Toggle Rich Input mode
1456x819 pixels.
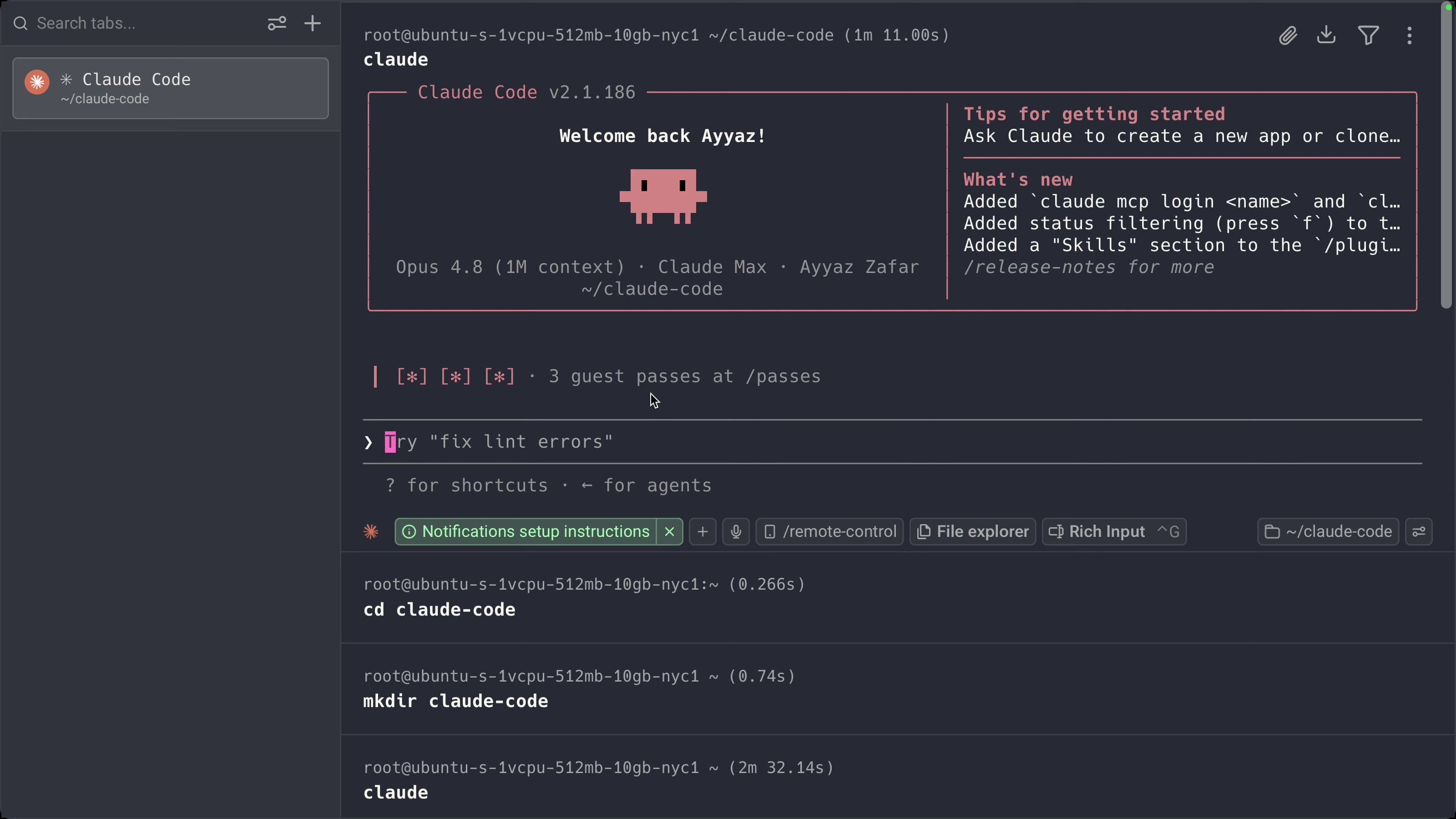pos(1114,531)
